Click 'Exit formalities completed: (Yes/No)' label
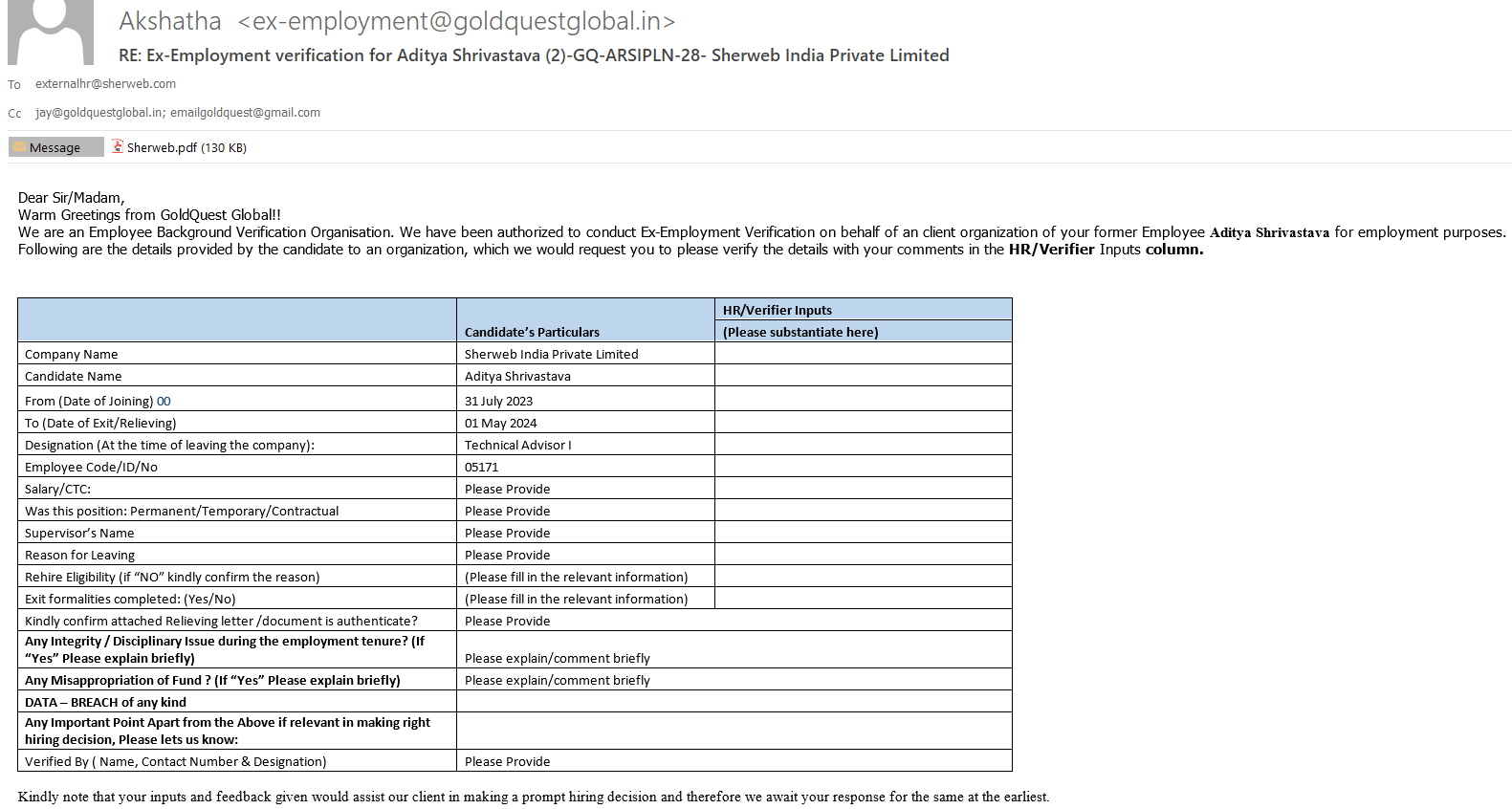Viewport: 1512px width, 809px height. [x=130, y=599]
